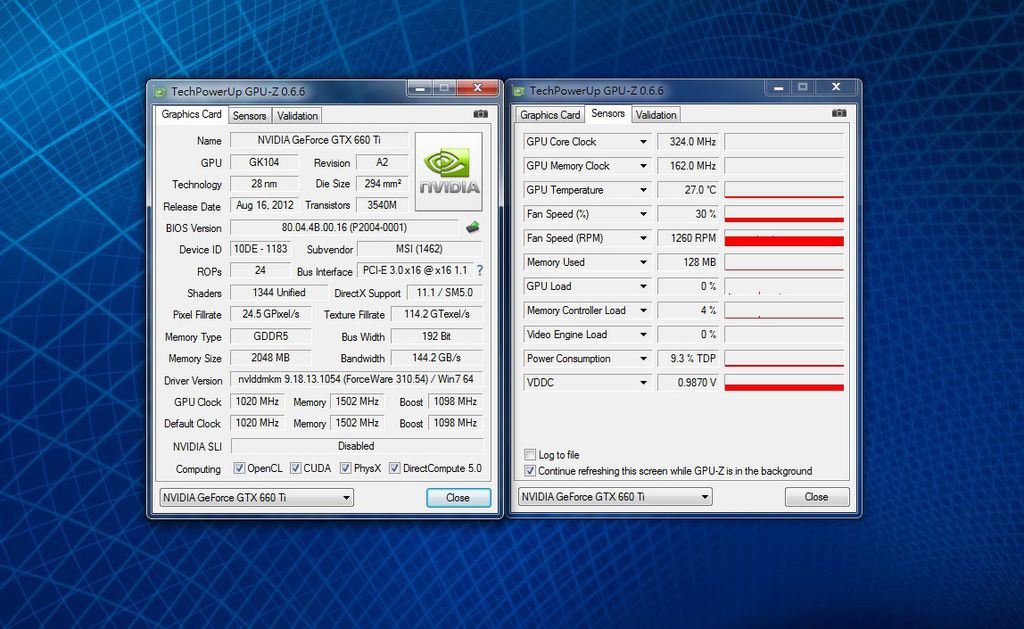The width and height of the screenshot is (1024, 629).
Task: Click the Subvendor value MSI (1462)
Action: 419,249
